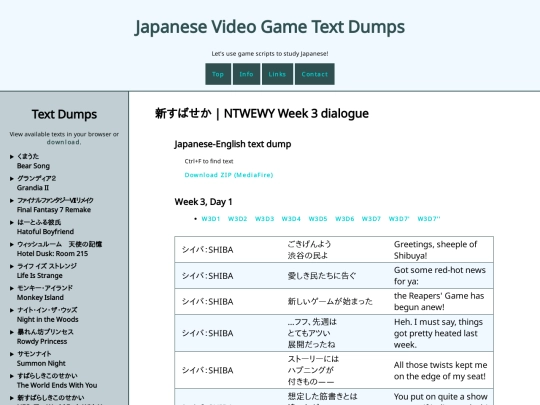This screenshot has height=405, width=540.
Task: Expand the Life Is Strange entry arrow
Action: click(x=12, y=266)
